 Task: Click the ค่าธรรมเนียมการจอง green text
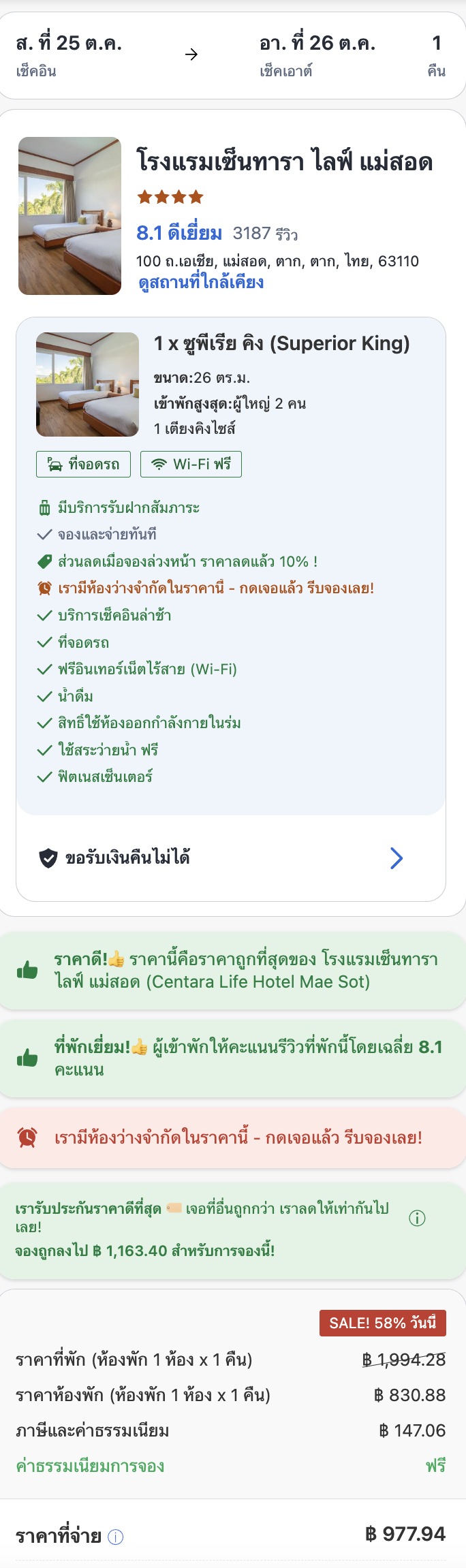[x=90, y=1467]
